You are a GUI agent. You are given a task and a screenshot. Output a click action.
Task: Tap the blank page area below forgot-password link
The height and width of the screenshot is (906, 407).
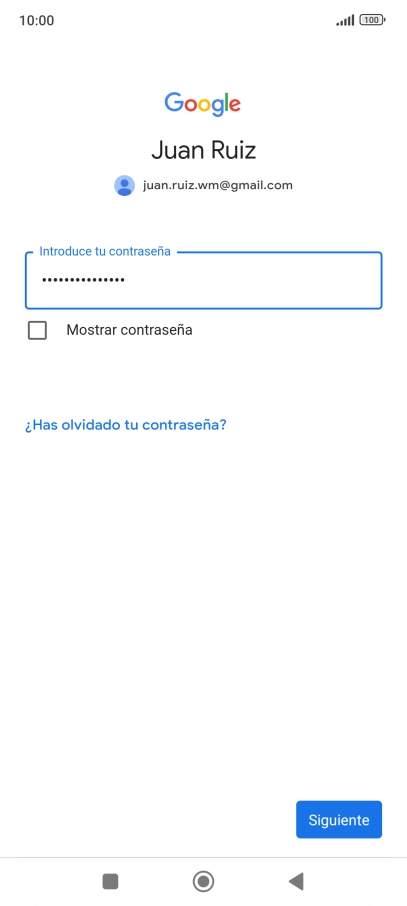[204, 607]
